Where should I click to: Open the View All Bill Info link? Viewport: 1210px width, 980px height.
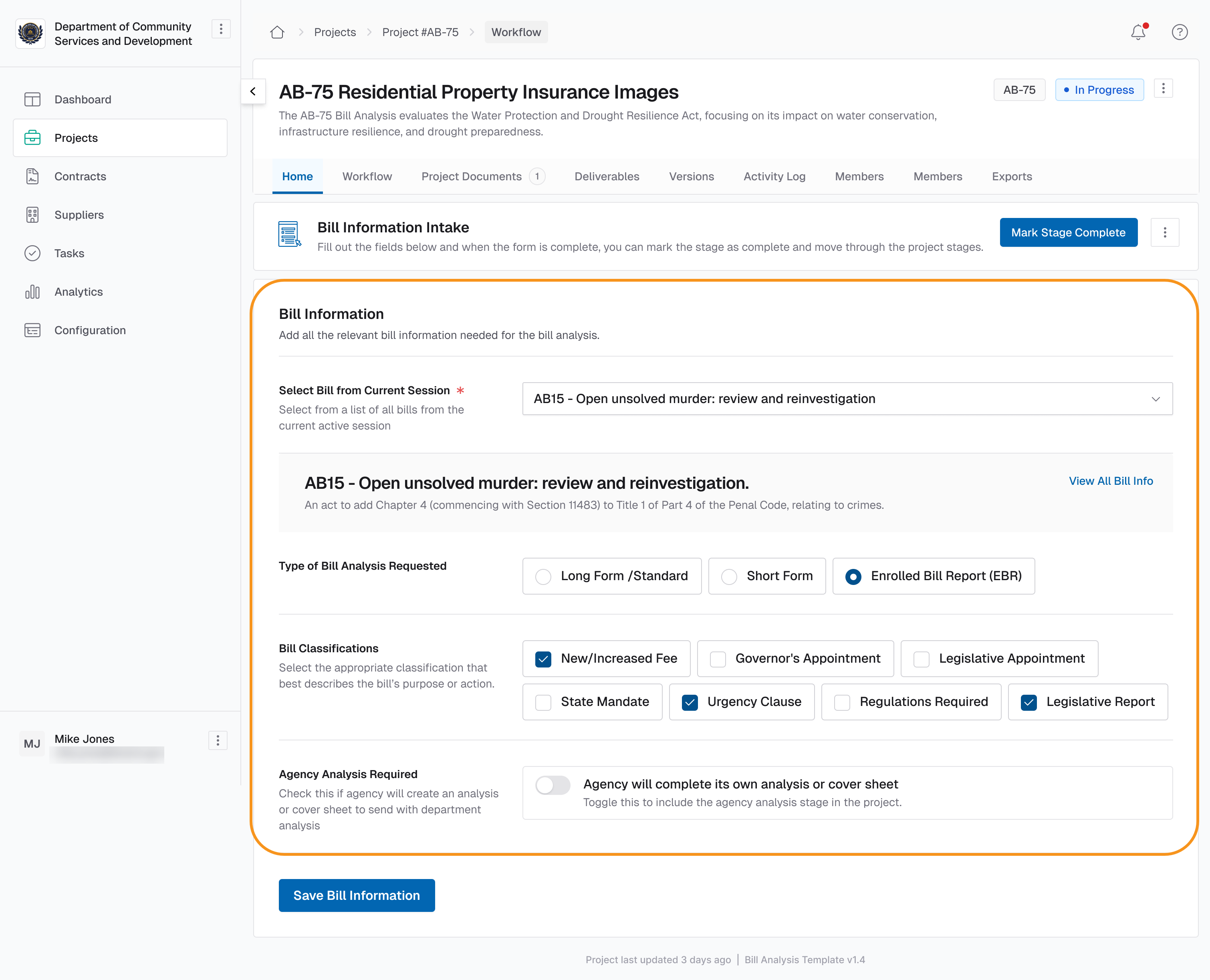pyautogui.click(x=1110, y=481)
